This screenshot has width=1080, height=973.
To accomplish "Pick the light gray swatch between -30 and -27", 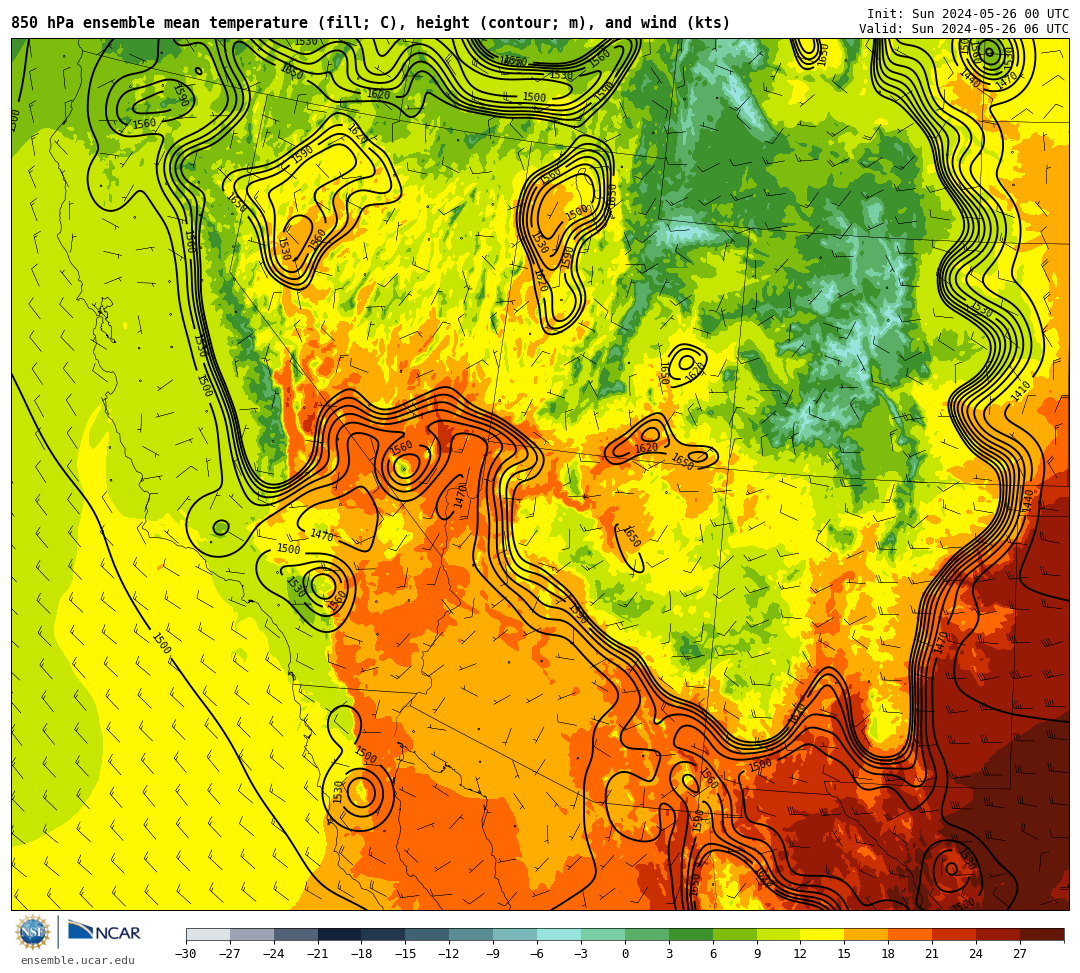I will [208, 934].
